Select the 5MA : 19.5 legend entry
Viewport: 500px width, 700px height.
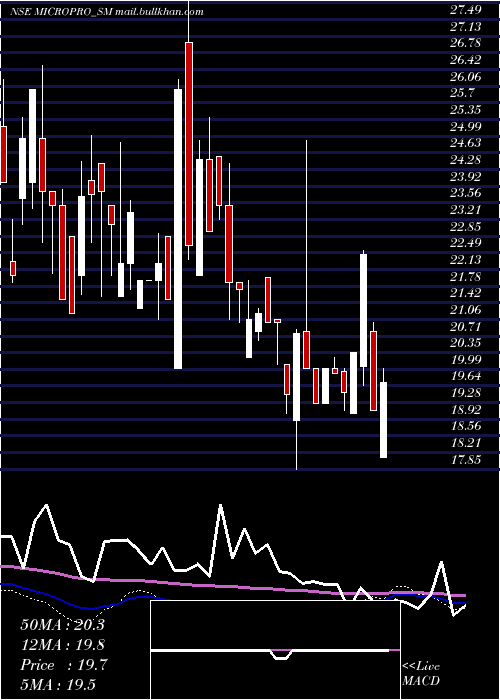coord(59,685)
